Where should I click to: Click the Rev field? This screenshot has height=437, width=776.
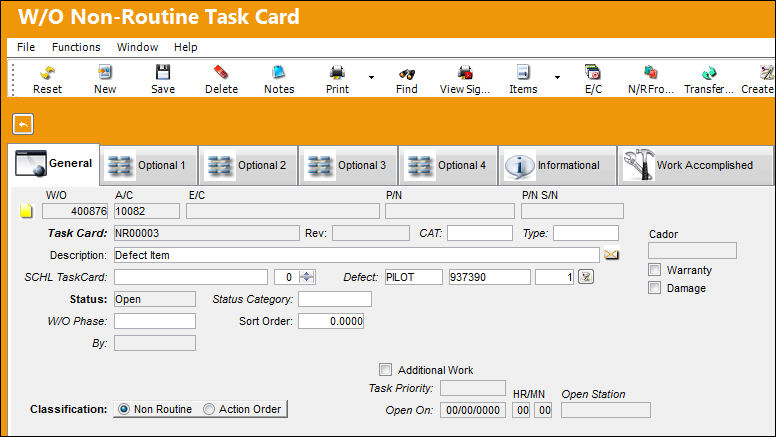click(371, 233)
